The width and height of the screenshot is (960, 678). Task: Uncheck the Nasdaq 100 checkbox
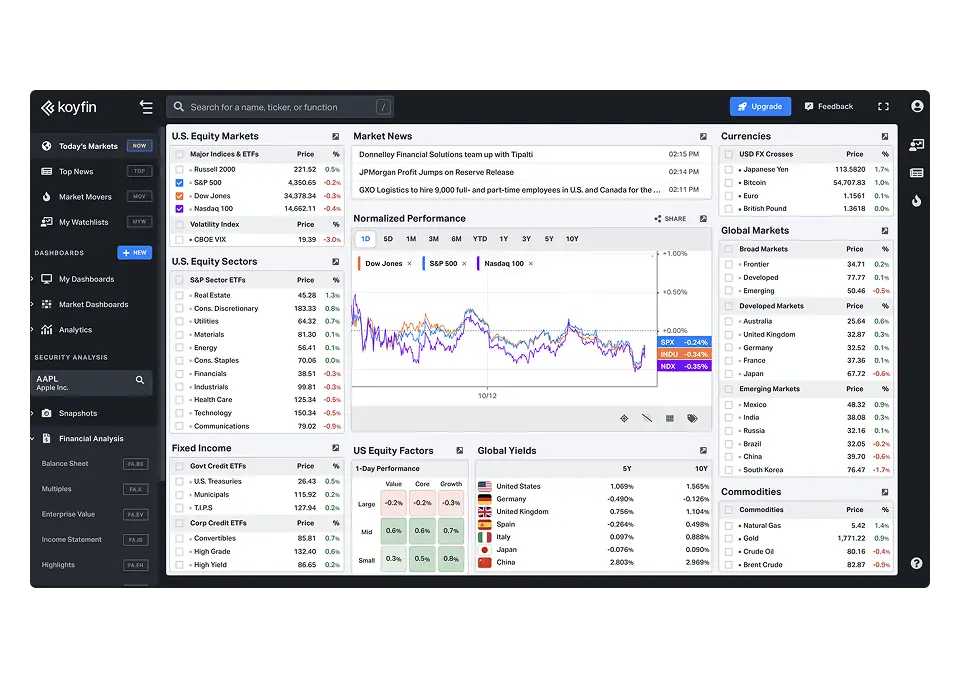click(x=179, y=209)
